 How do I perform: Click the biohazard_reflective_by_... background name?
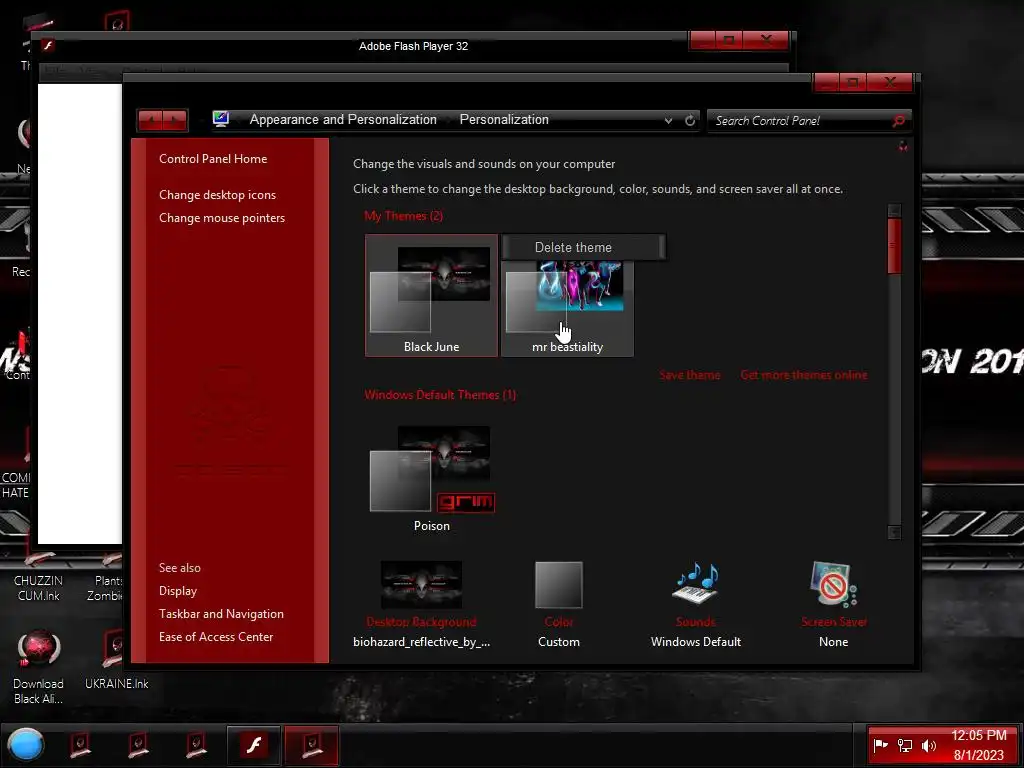click(421, 642)
